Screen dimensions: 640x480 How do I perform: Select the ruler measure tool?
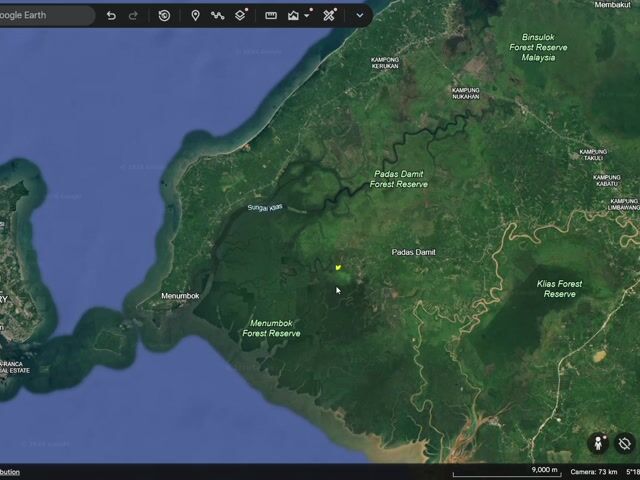tap(271, 16)
